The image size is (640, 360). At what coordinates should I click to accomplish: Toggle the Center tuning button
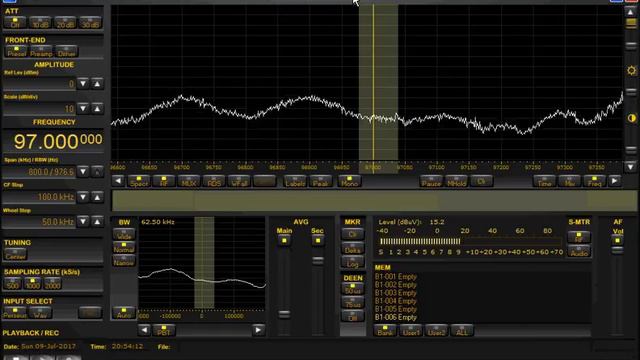[x=16, y=254]
